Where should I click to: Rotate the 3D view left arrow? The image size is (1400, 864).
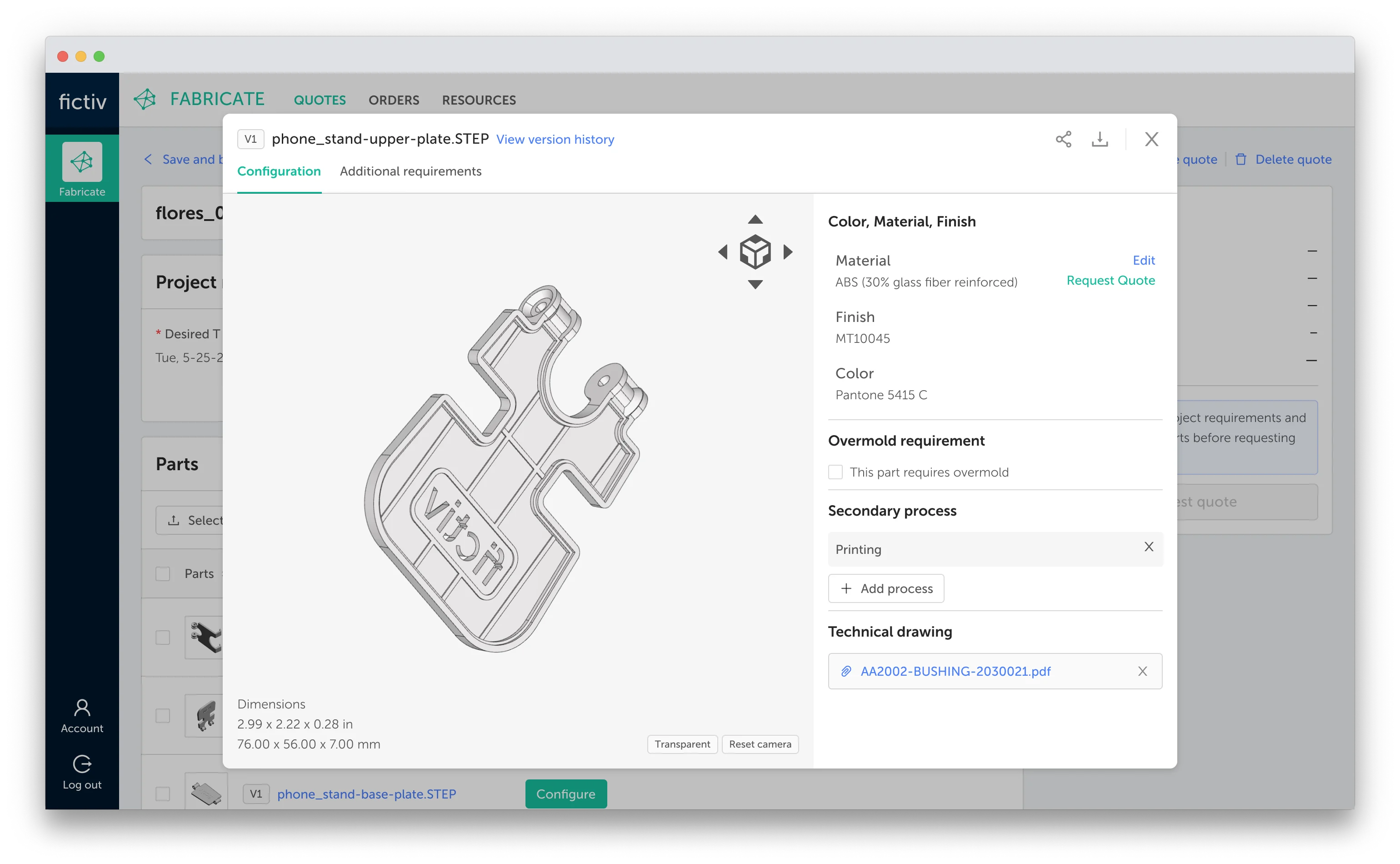tap(723, 251)
